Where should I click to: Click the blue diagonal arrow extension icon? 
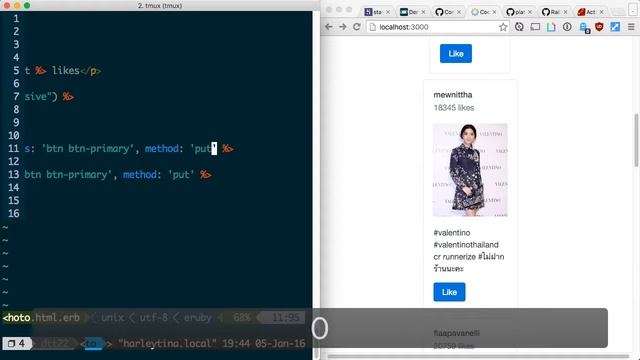click(615, 27)
